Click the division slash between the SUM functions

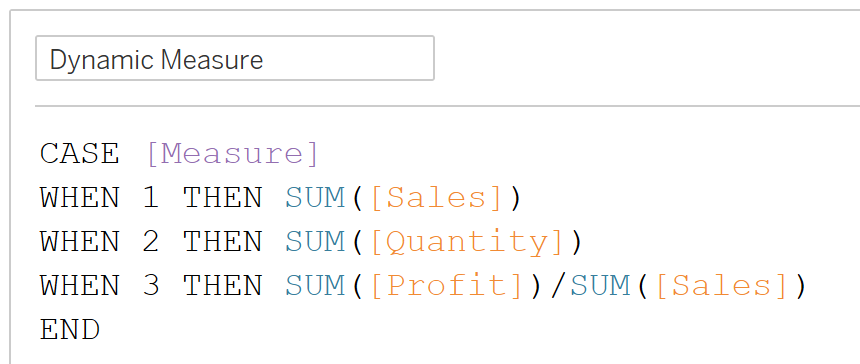click(557, 286)
